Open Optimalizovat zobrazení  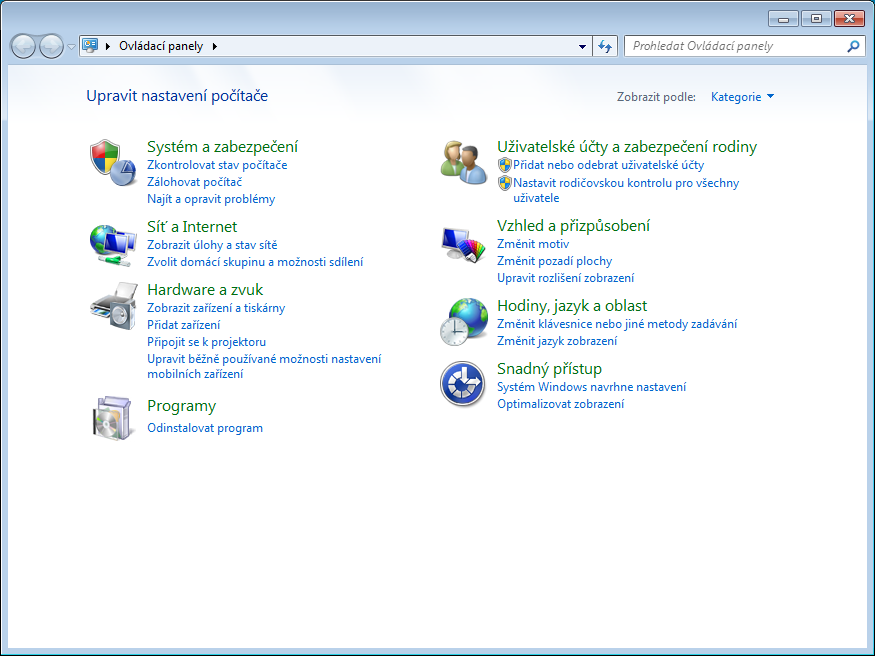[x=560, y=404]
